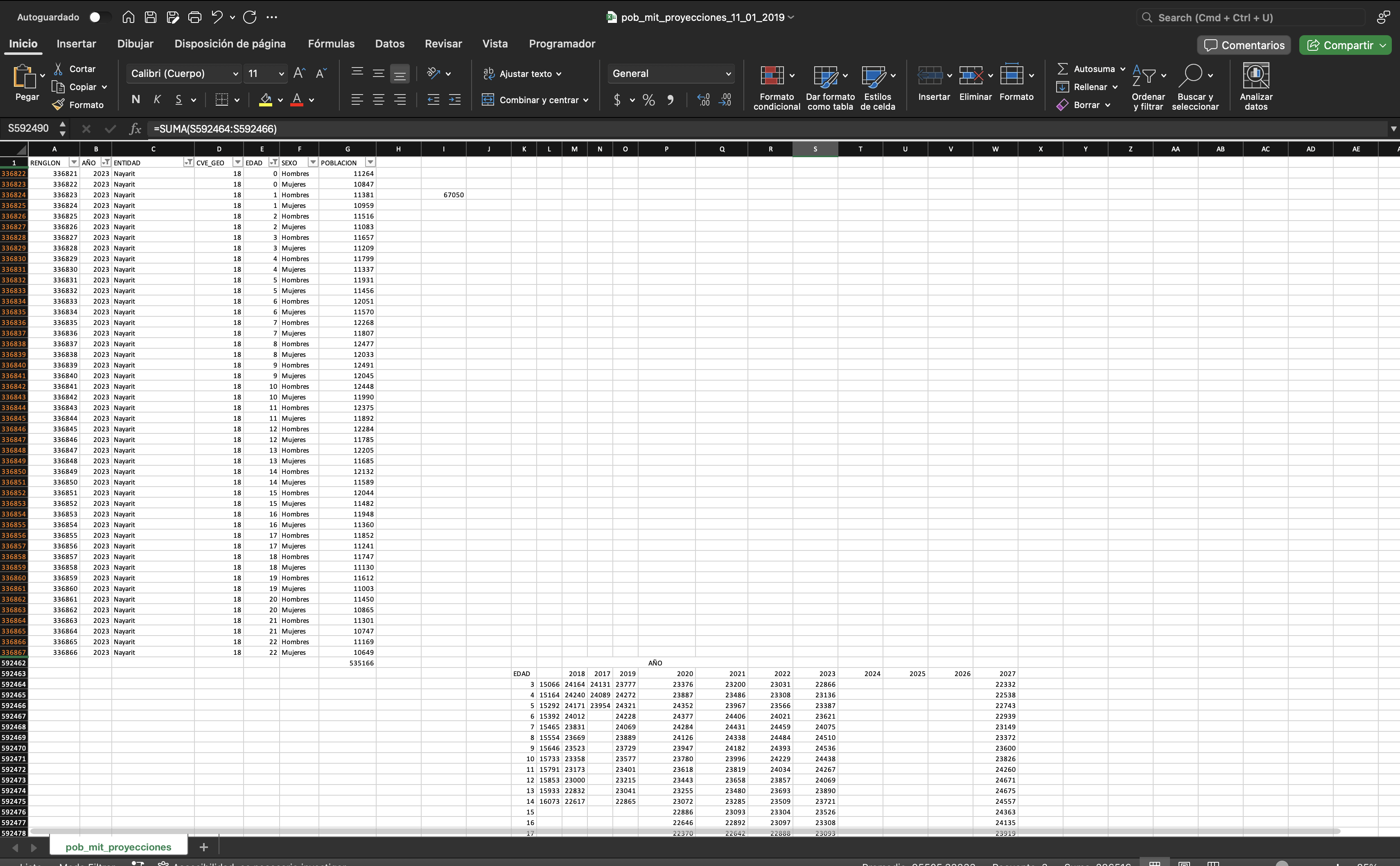Click the Copiar icon
This screenshot has height=866, width=1400.
point(59,87)
